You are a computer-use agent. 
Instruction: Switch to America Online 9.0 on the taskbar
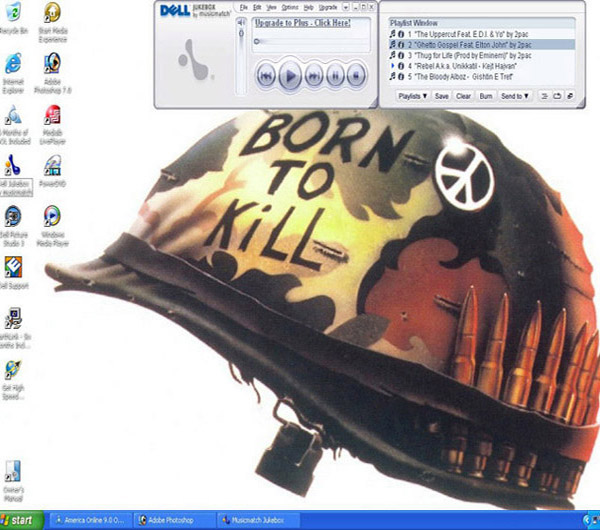click(90, 520)
